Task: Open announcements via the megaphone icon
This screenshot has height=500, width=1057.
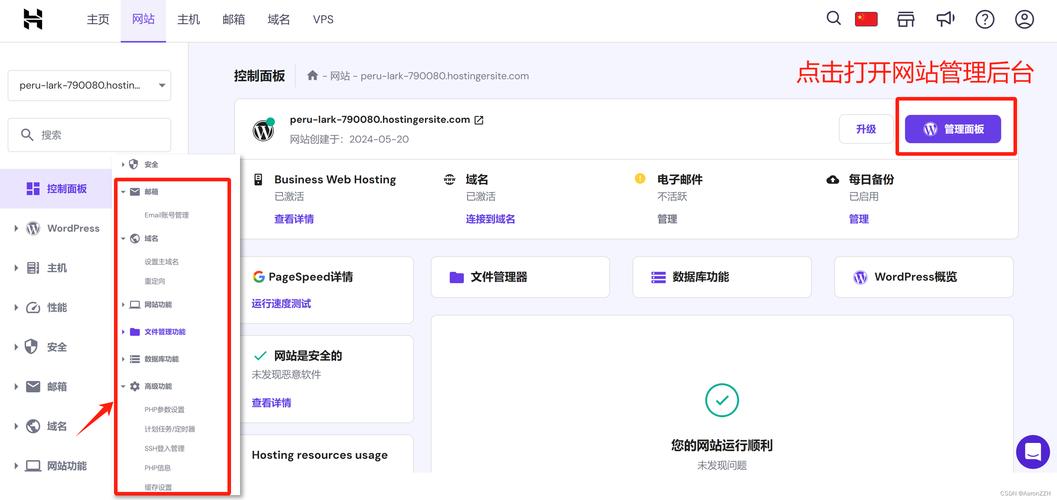Action: [945, 19]
